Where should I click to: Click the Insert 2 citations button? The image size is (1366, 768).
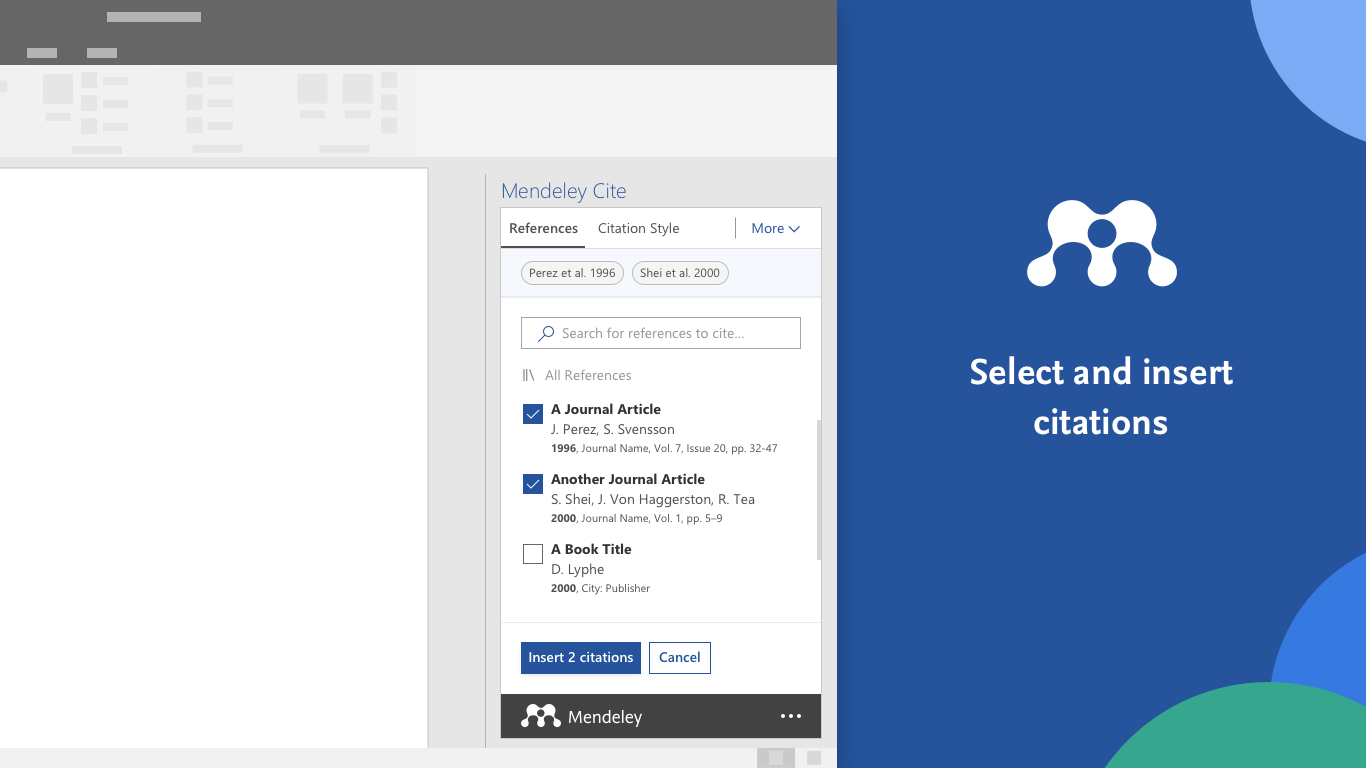coord(581,657)
